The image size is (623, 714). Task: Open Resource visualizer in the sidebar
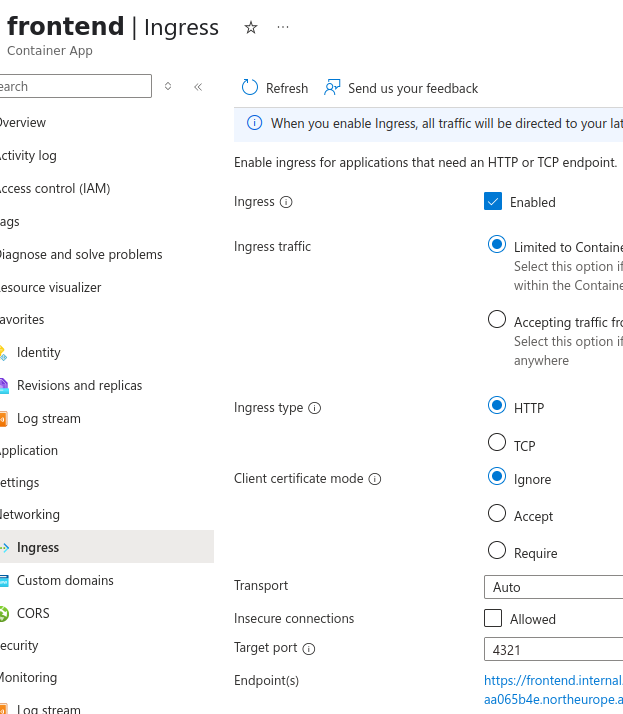pyautogui.click(x=51, y=287)
